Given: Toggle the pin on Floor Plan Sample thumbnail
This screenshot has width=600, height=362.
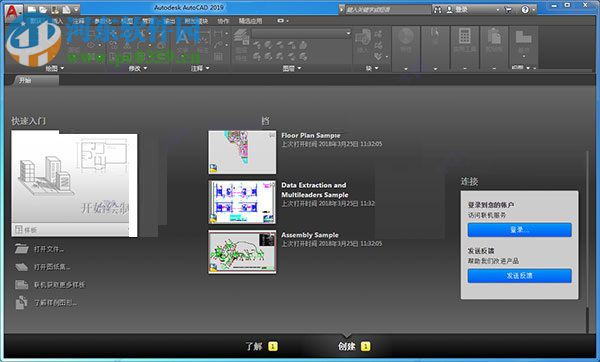Looking at the screenshot, I should coord(272,135).
